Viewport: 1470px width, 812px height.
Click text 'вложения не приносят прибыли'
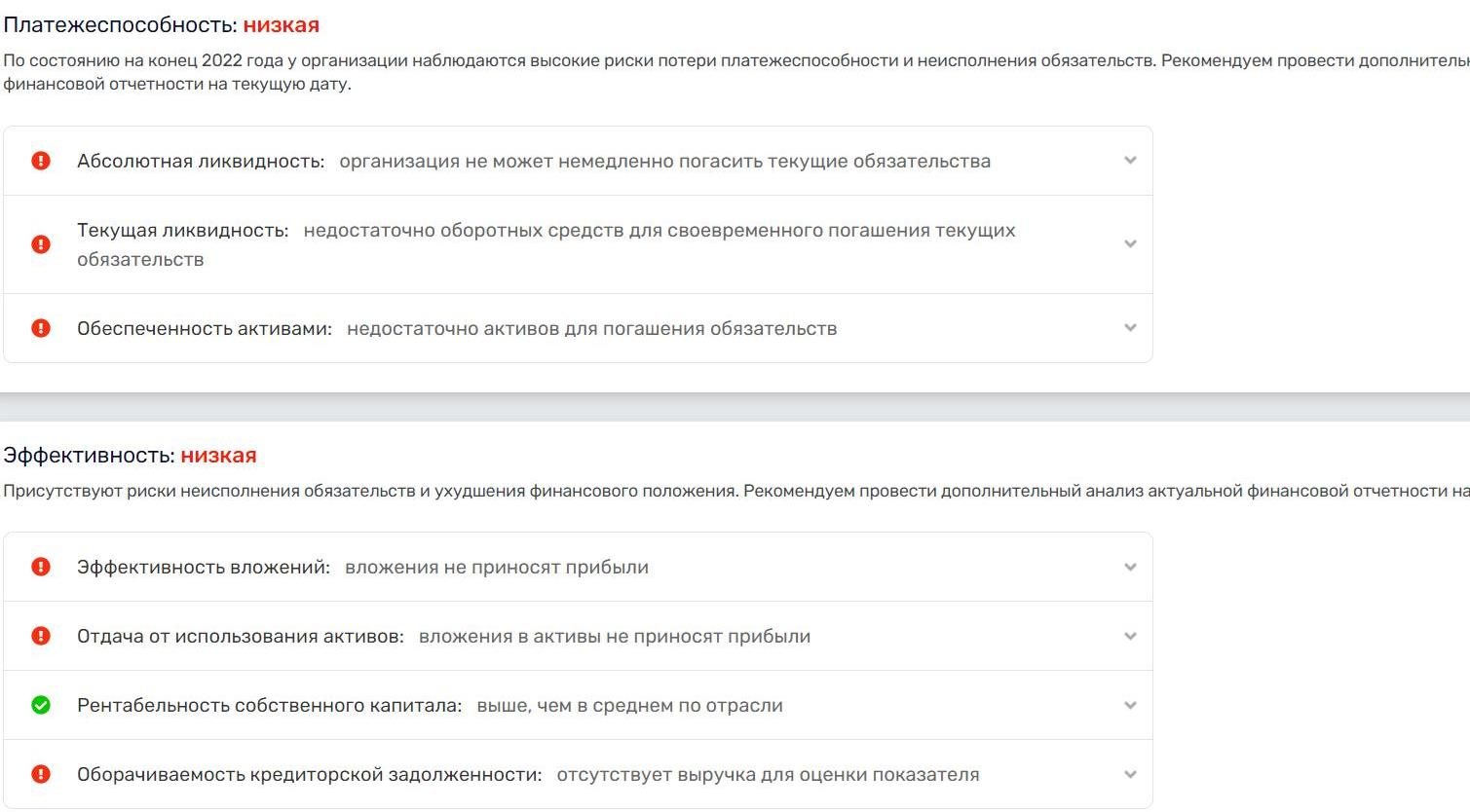click(497, 568)
